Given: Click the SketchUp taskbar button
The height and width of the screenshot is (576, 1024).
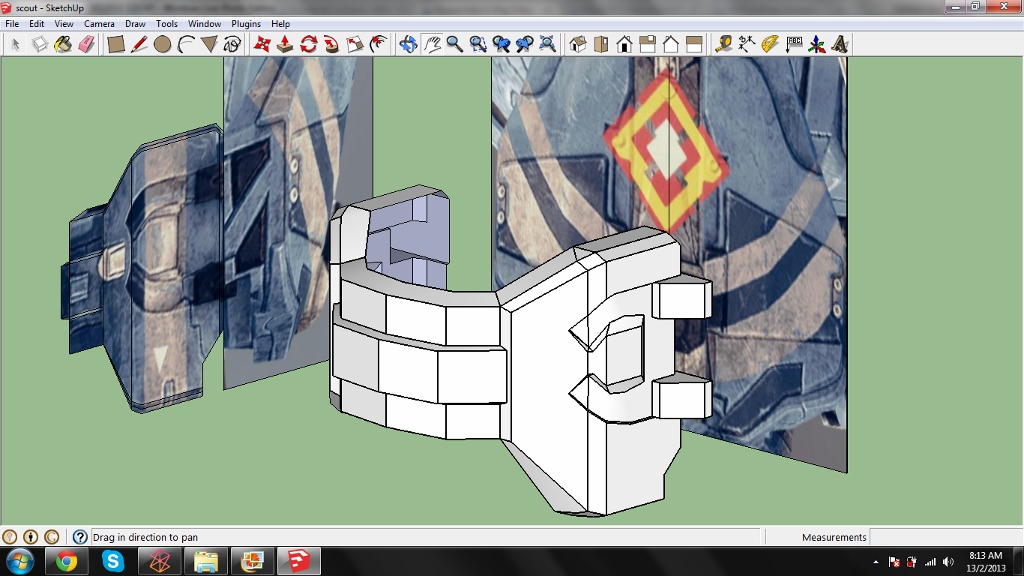Looking at the screenshot, I should point(298,561).
